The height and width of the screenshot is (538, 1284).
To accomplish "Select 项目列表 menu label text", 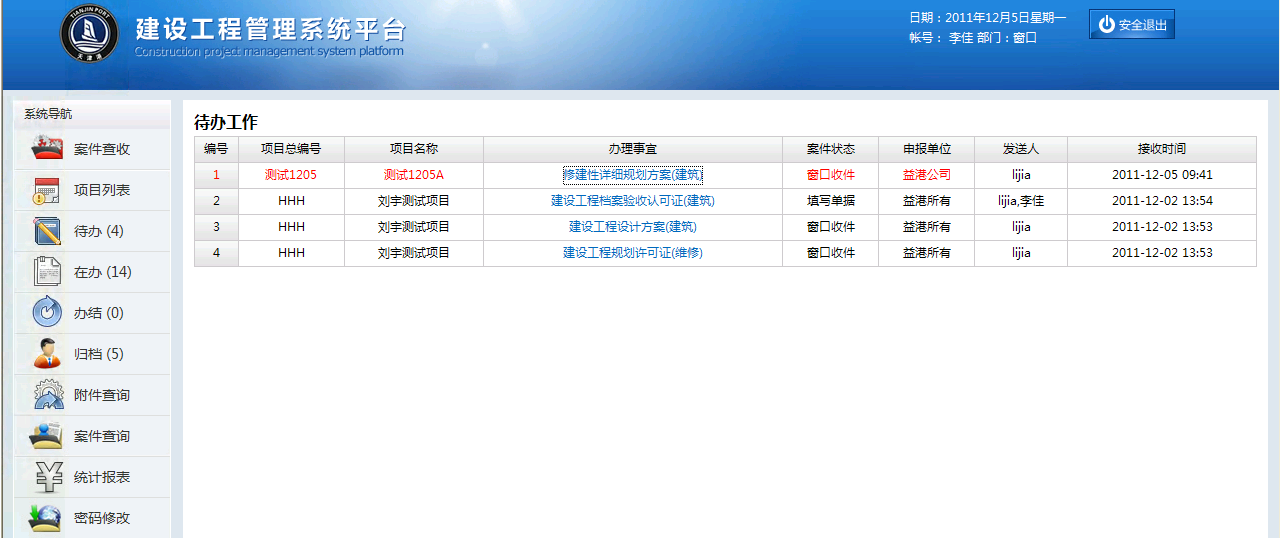I will click(x=102, y=190).
